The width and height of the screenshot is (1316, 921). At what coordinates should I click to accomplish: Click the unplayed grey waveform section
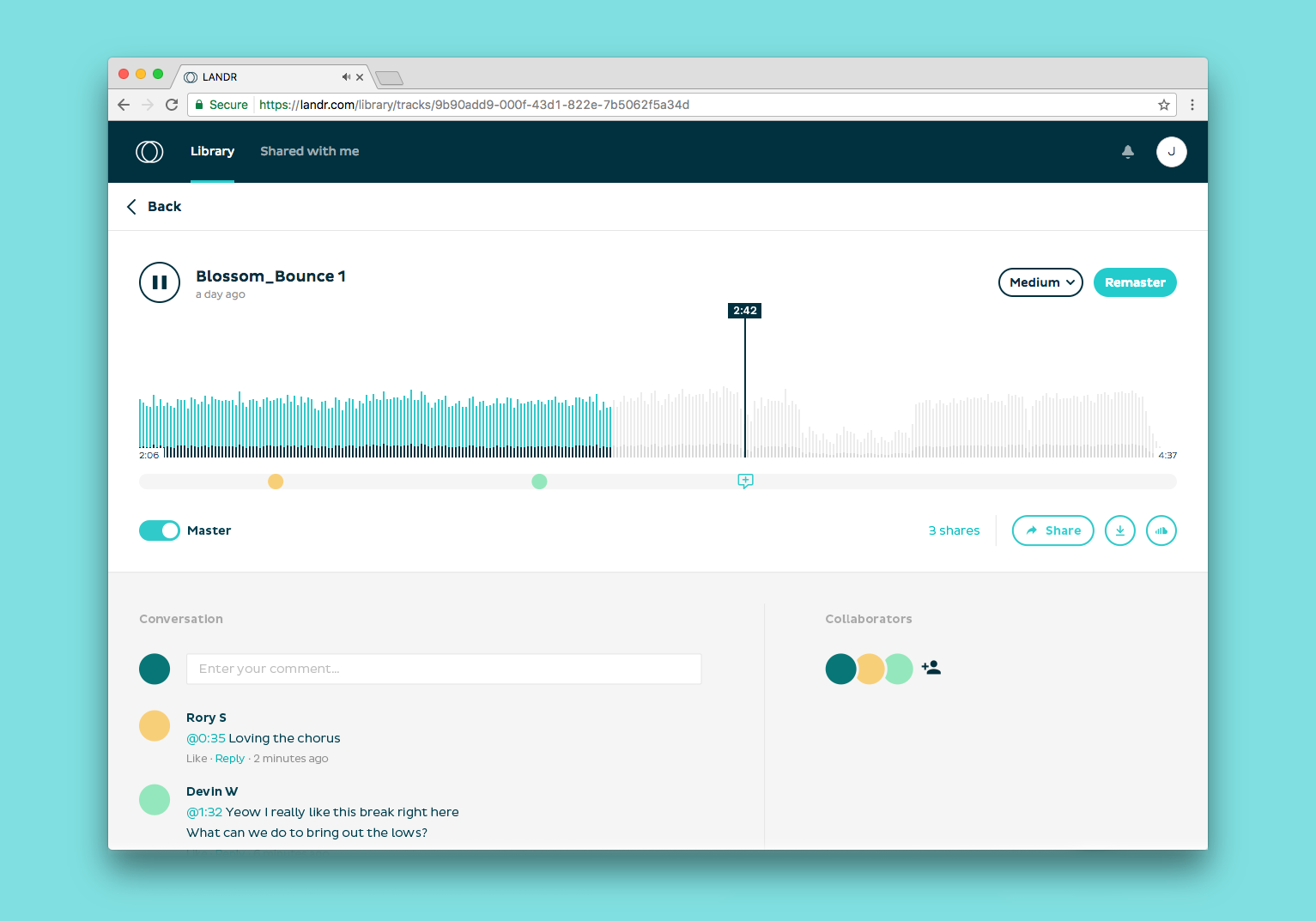[884, 423]
